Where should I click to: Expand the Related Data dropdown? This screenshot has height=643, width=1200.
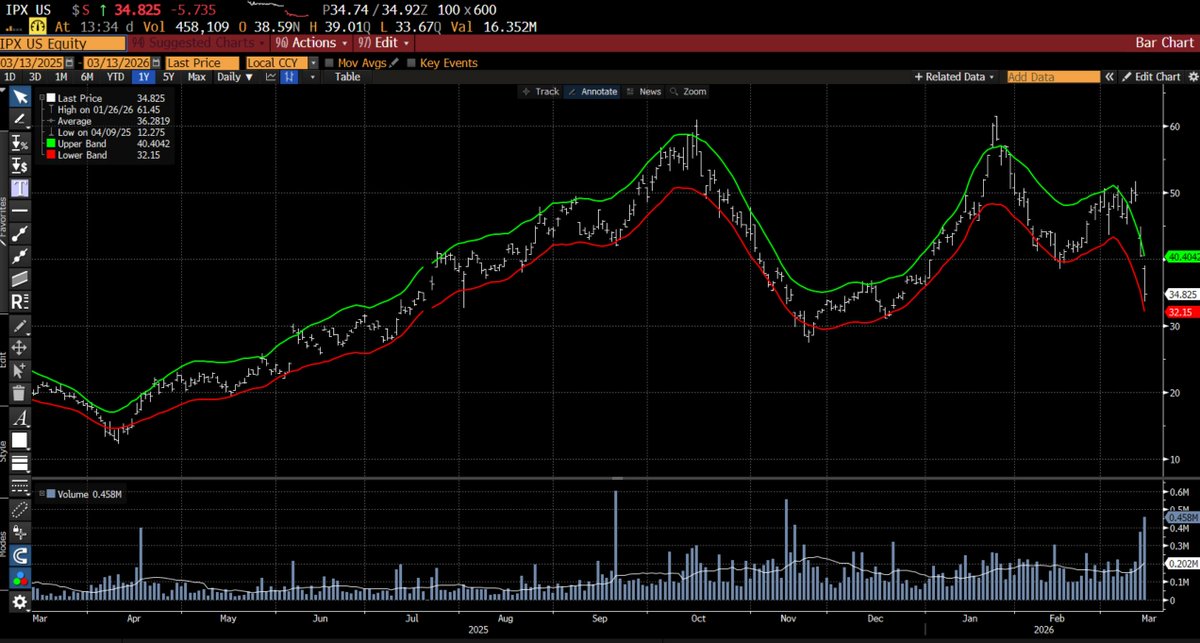click(x=955, y=77)
